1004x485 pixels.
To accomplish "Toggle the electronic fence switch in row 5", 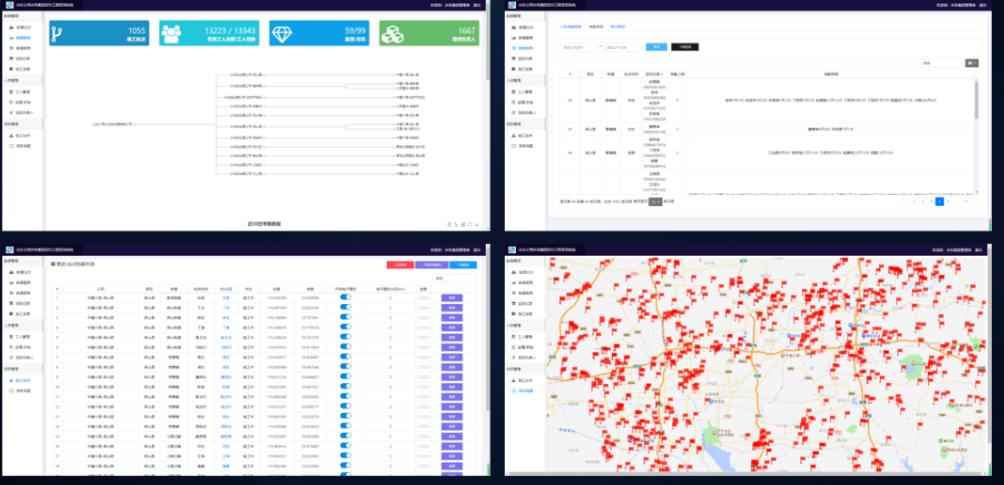I will coord(346,336).
